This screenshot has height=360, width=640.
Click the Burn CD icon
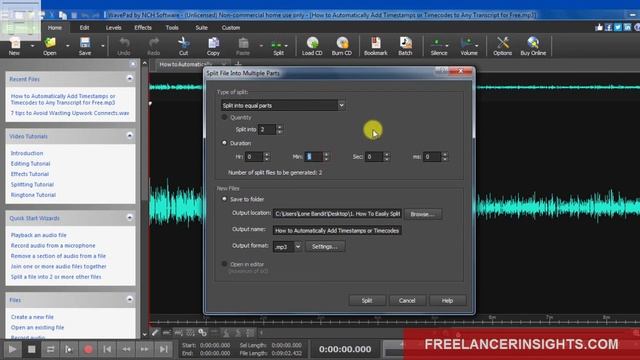[342, 46]
